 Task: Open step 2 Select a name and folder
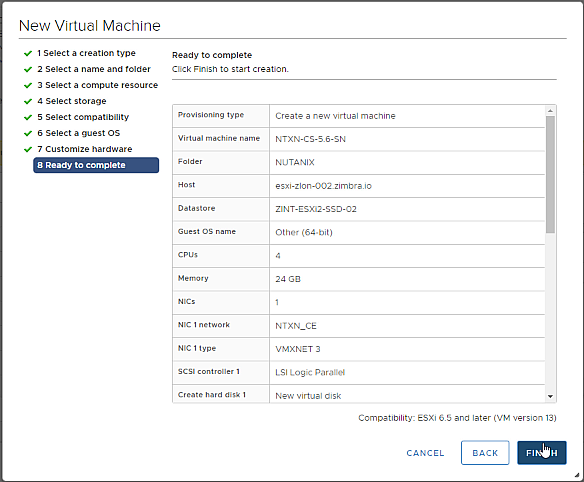pos(94,69)
